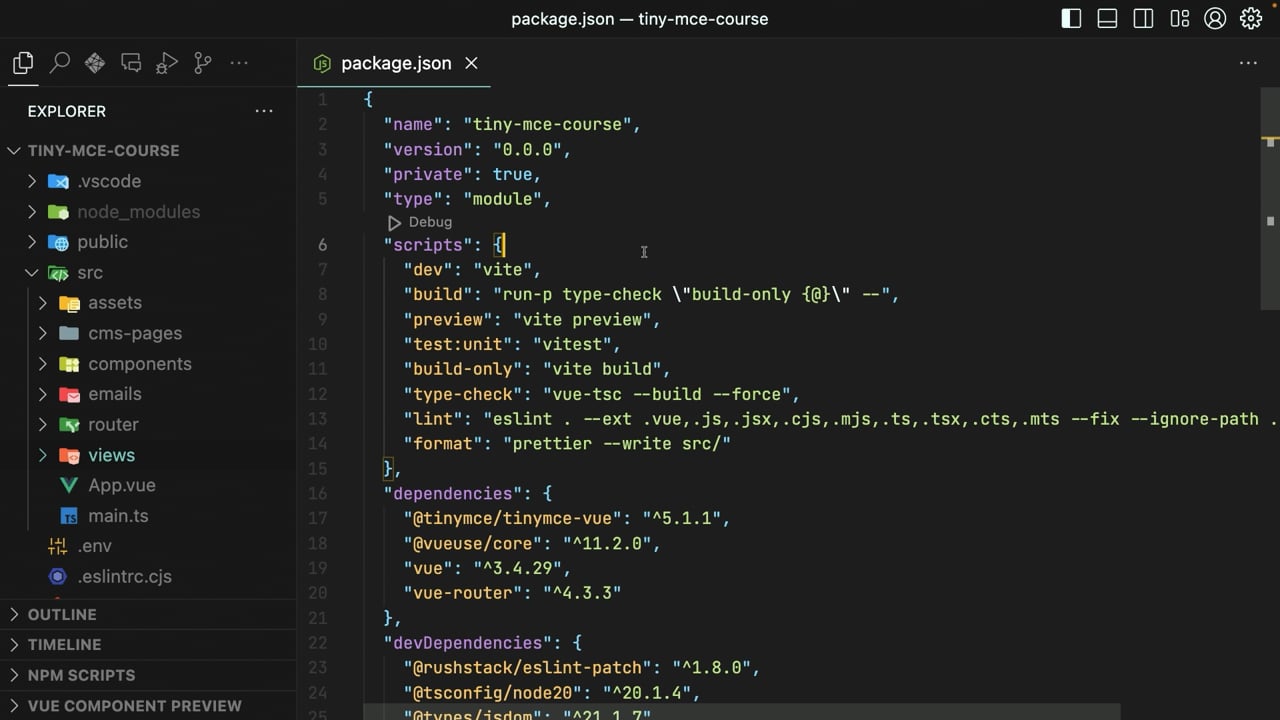Open main.ts from the file tree
Image resolution: width=1280 pixels, height=720 pixels.
118,516
